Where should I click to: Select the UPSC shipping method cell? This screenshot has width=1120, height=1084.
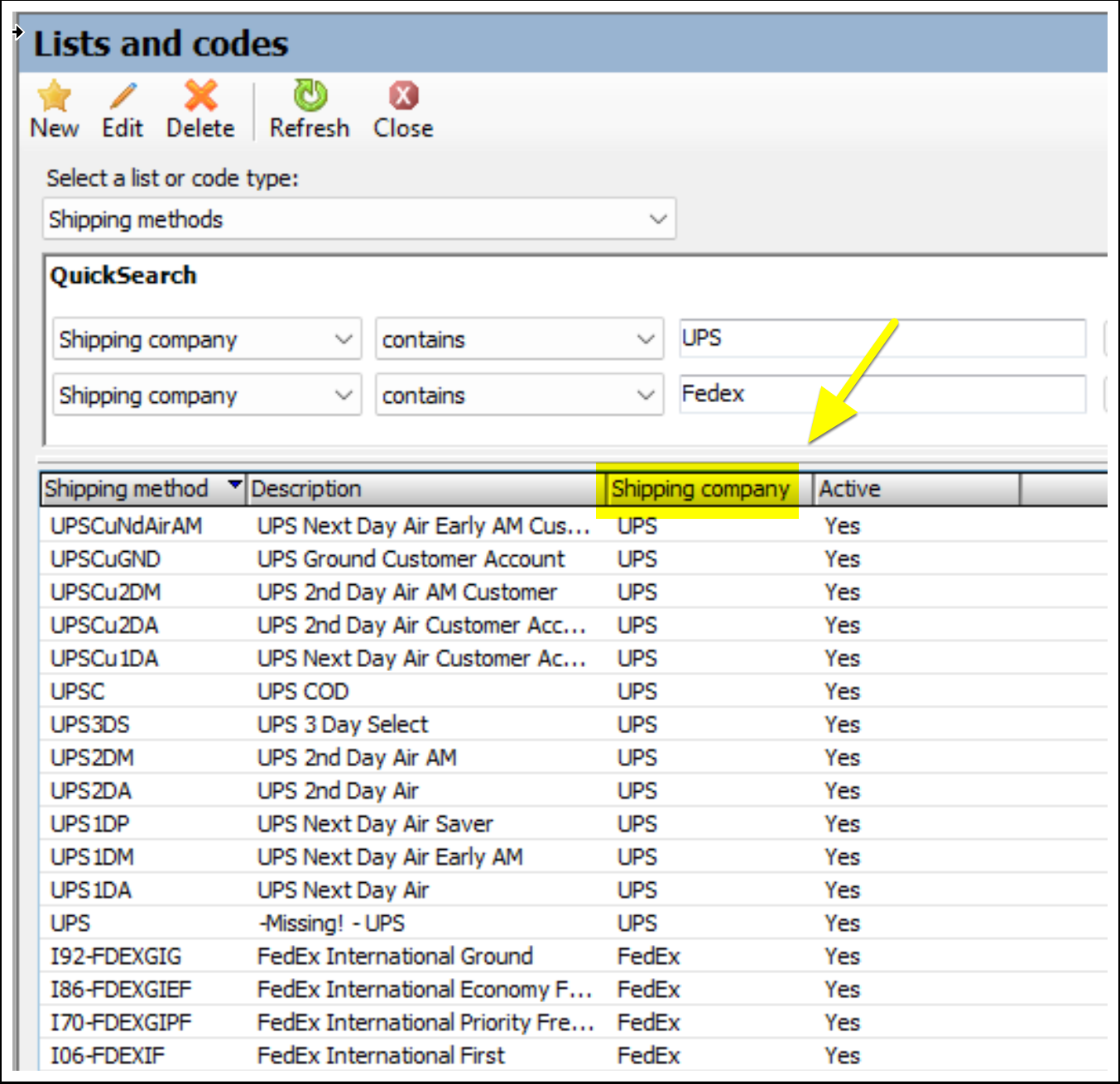tap(78, 692)
